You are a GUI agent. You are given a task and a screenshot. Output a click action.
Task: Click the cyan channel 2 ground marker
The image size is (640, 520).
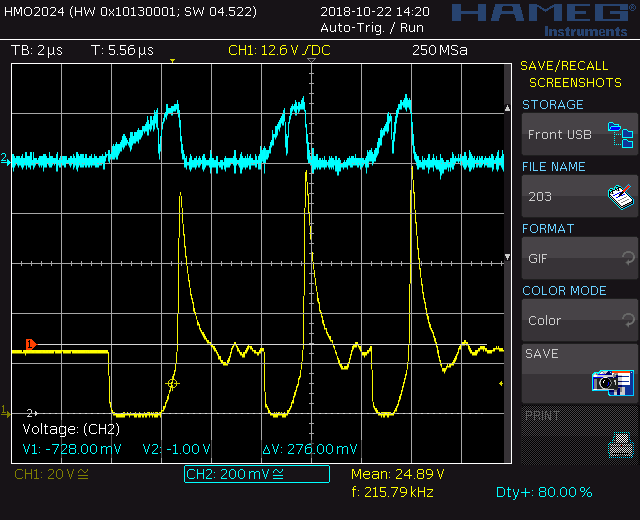pos(5,159)
